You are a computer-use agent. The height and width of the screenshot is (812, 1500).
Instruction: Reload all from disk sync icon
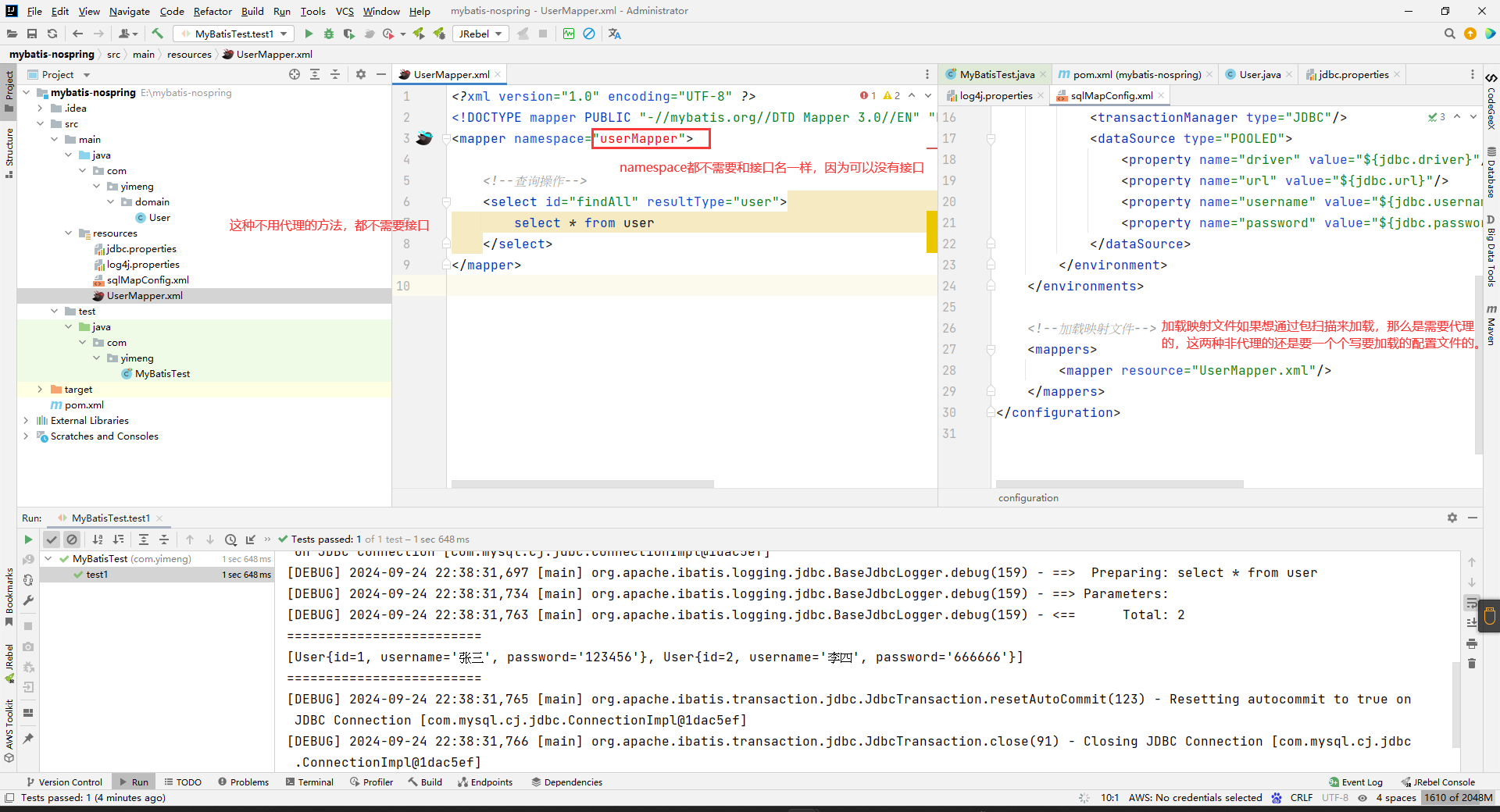pos(52,34)
